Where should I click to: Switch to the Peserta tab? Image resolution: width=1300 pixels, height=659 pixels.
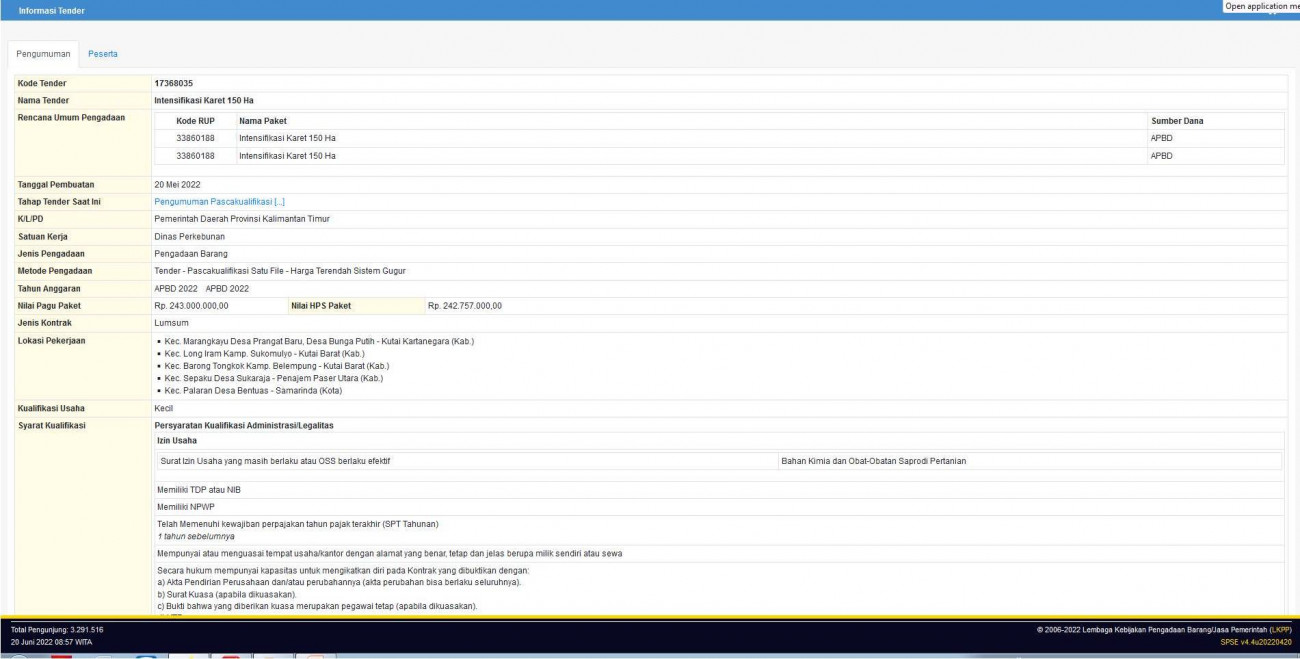click(102, 53)
